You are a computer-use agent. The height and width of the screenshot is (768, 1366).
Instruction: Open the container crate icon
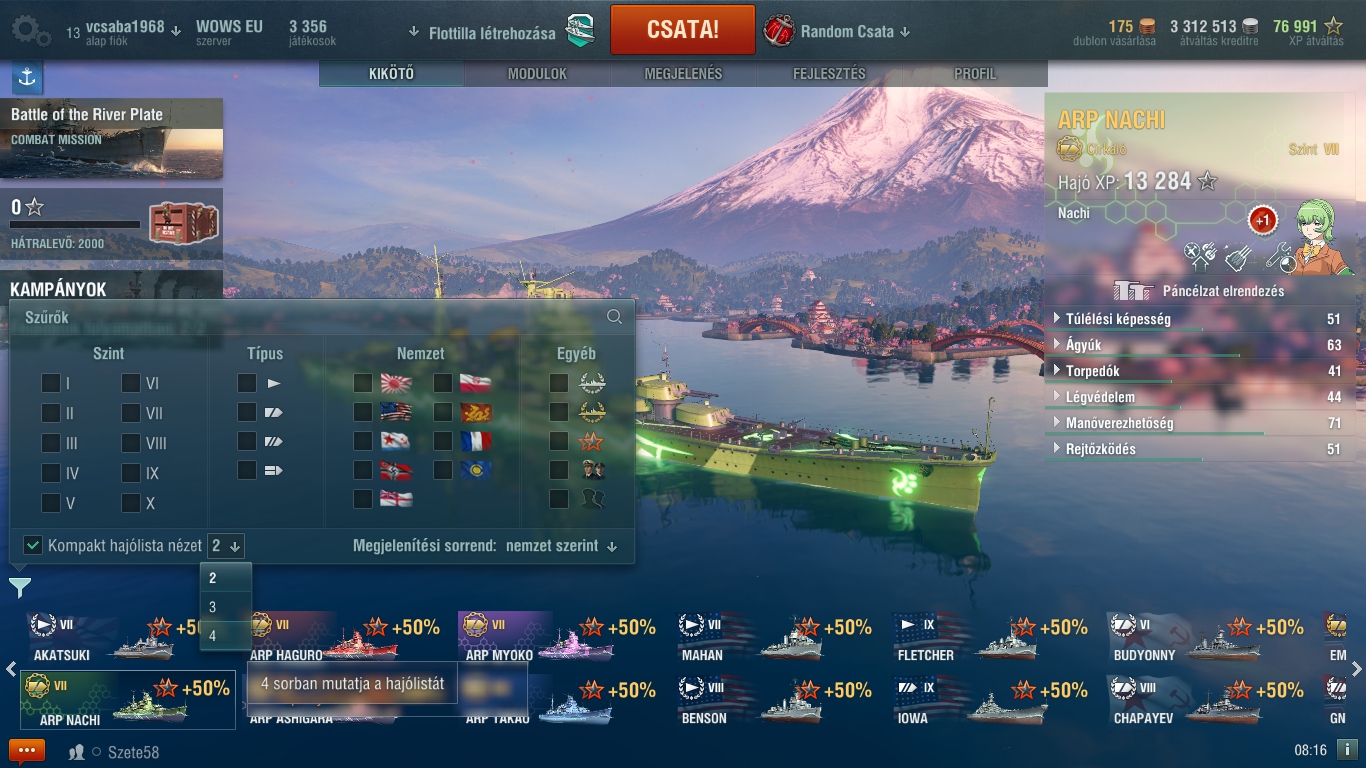183,222
